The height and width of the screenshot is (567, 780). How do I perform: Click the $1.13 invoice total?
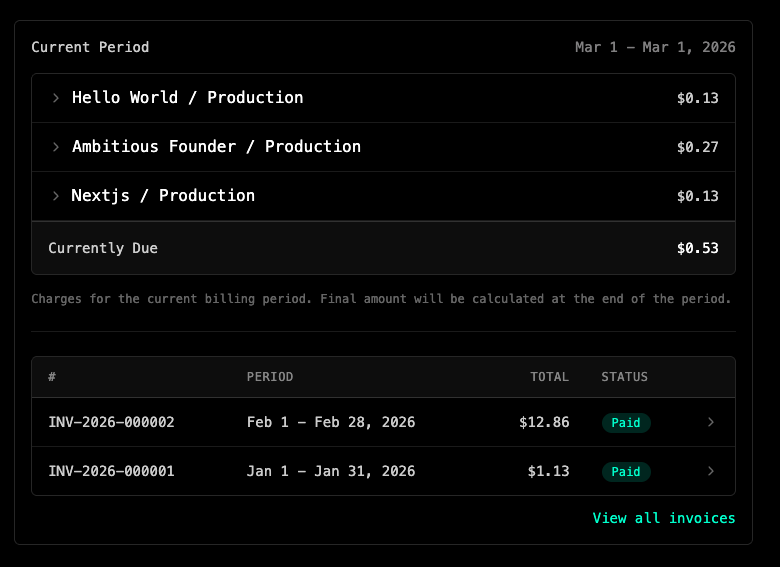[548, 471]
